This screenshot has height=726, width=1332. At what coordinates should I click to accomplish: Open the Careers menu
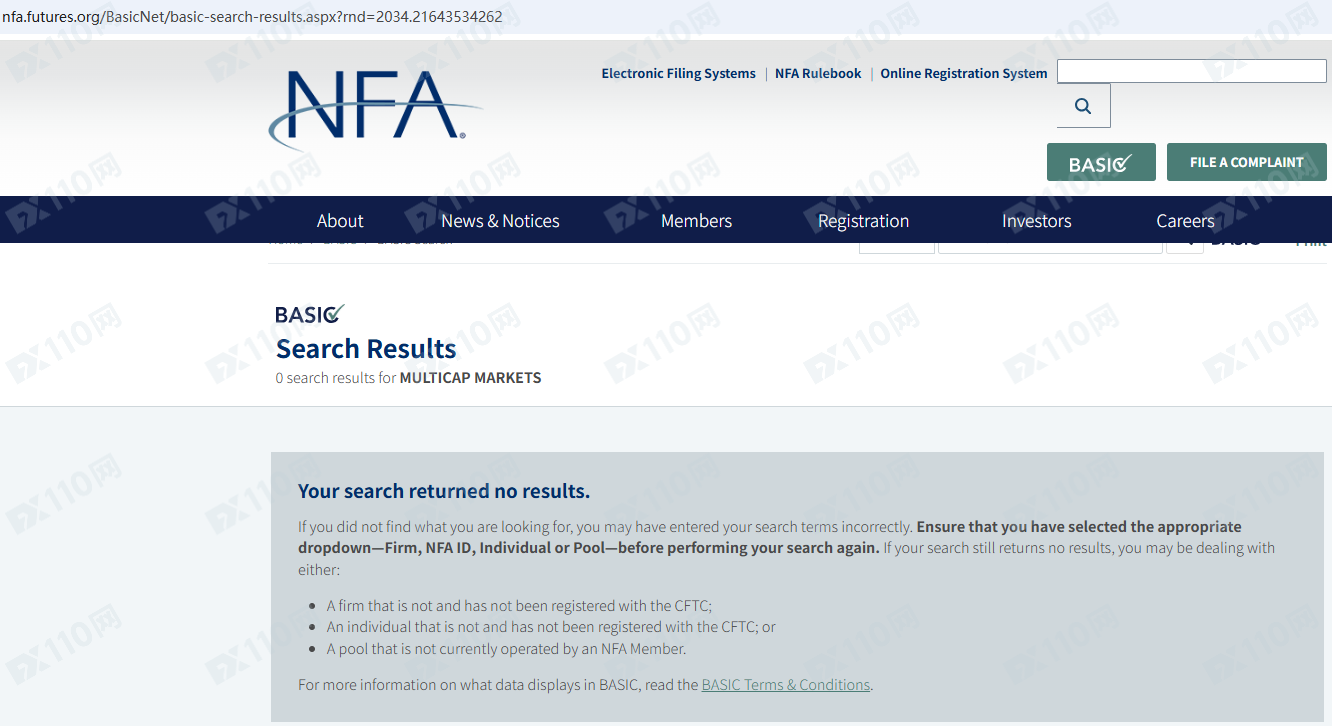click(x=1185, y=221)
